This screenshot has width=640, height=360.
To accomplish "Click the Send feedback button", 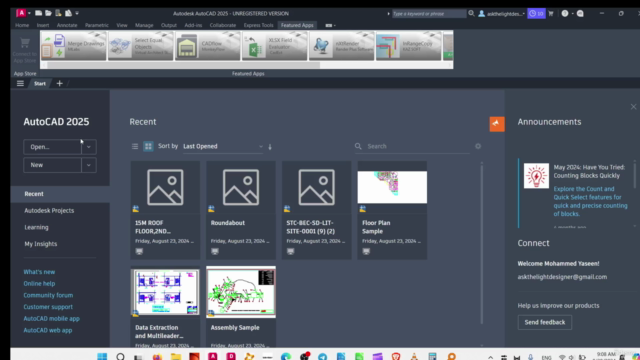I will (544, 322).
